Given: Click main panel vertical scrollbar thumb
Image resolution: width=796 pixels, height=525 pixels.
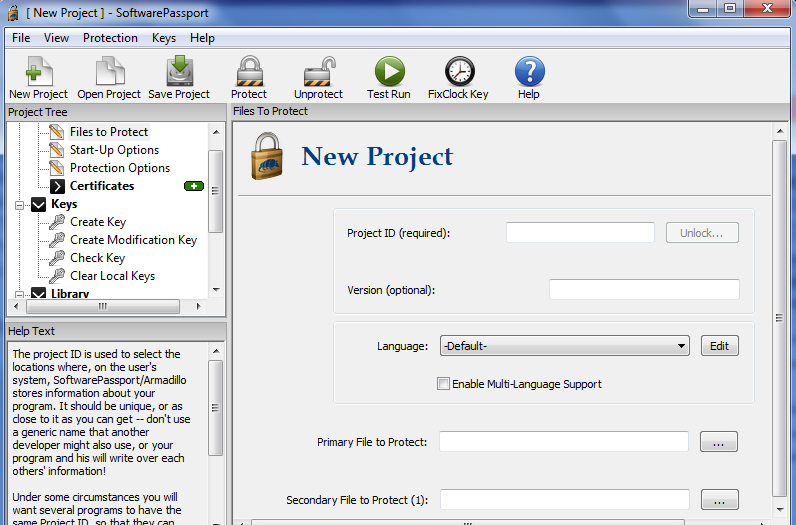Looking at the screenshot, I should coord(779,318).
